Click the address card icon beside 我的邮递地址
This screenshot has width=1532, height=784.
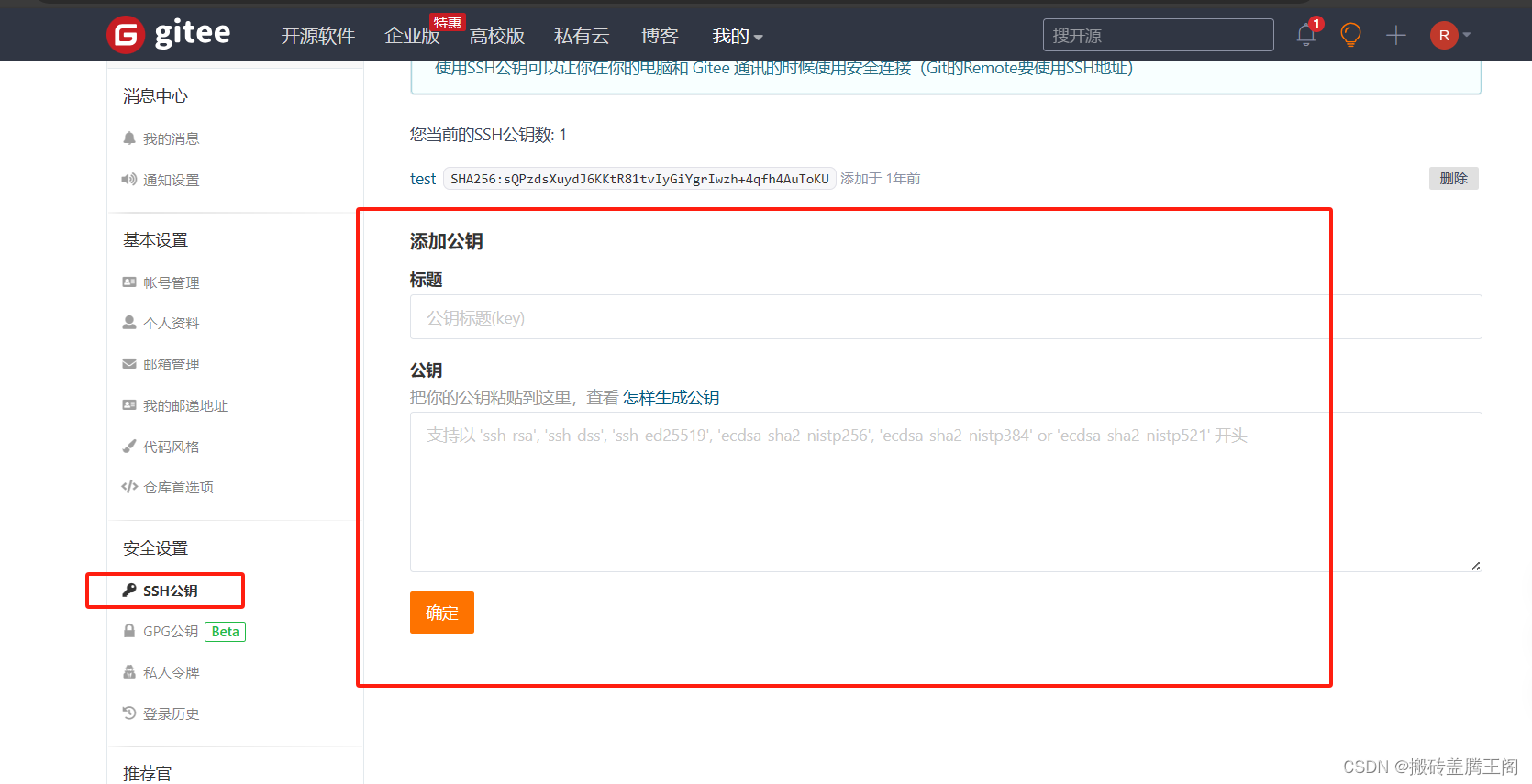click(129, 405)
